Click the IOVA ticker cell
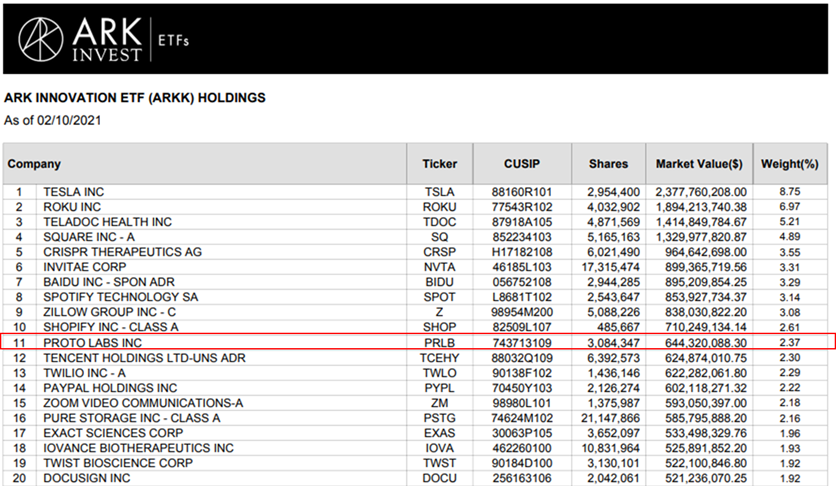The height and width of the screenshot is (486, 836). click(x=440, y=448)
